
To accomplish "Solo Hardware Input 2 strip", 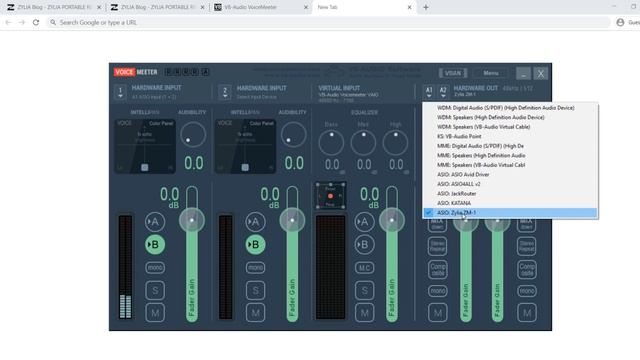I will (256, 290).
